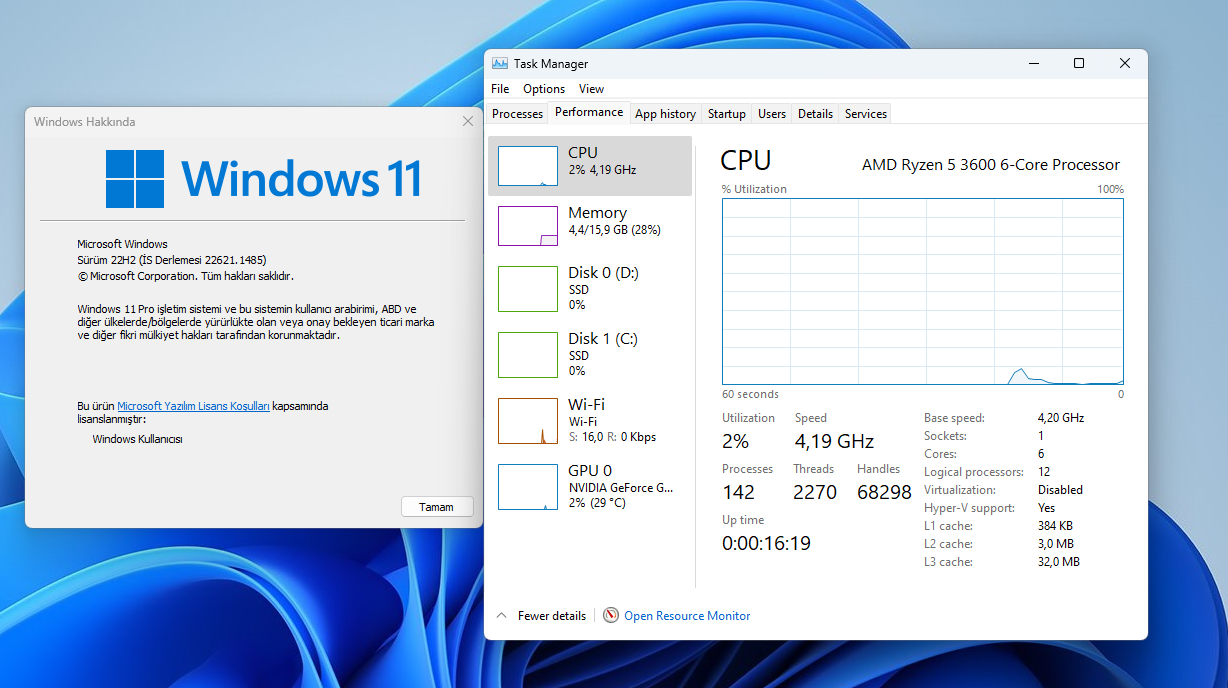
Task: Click the Tamam button in Windows Hakkında
Action: click(x=437, y=507)
